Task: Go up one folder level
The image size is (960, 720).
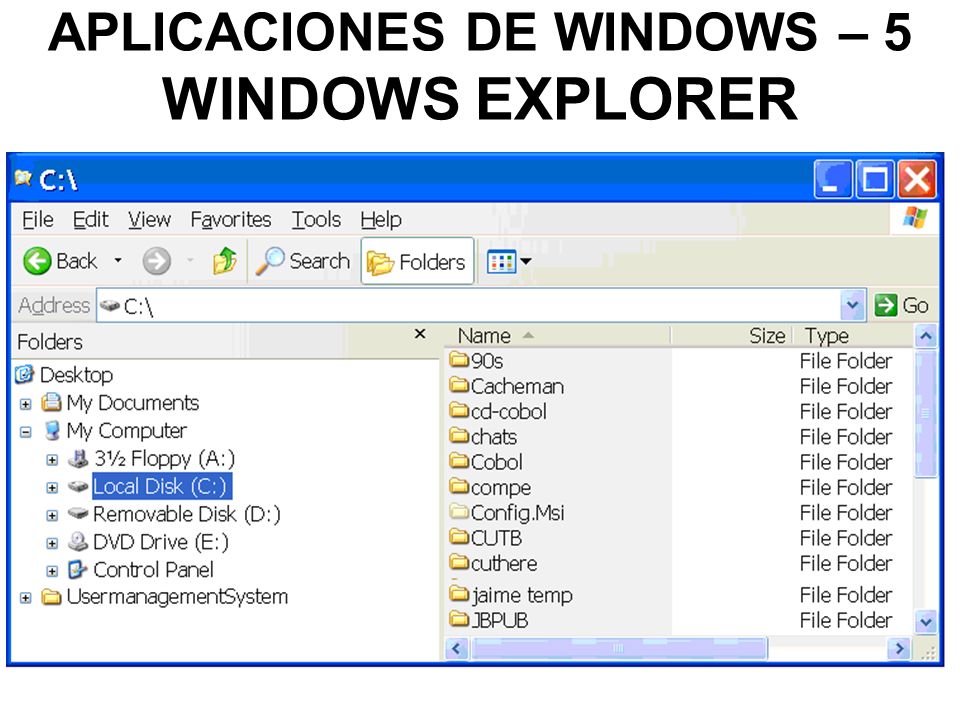Action: [x=225, y=261]
